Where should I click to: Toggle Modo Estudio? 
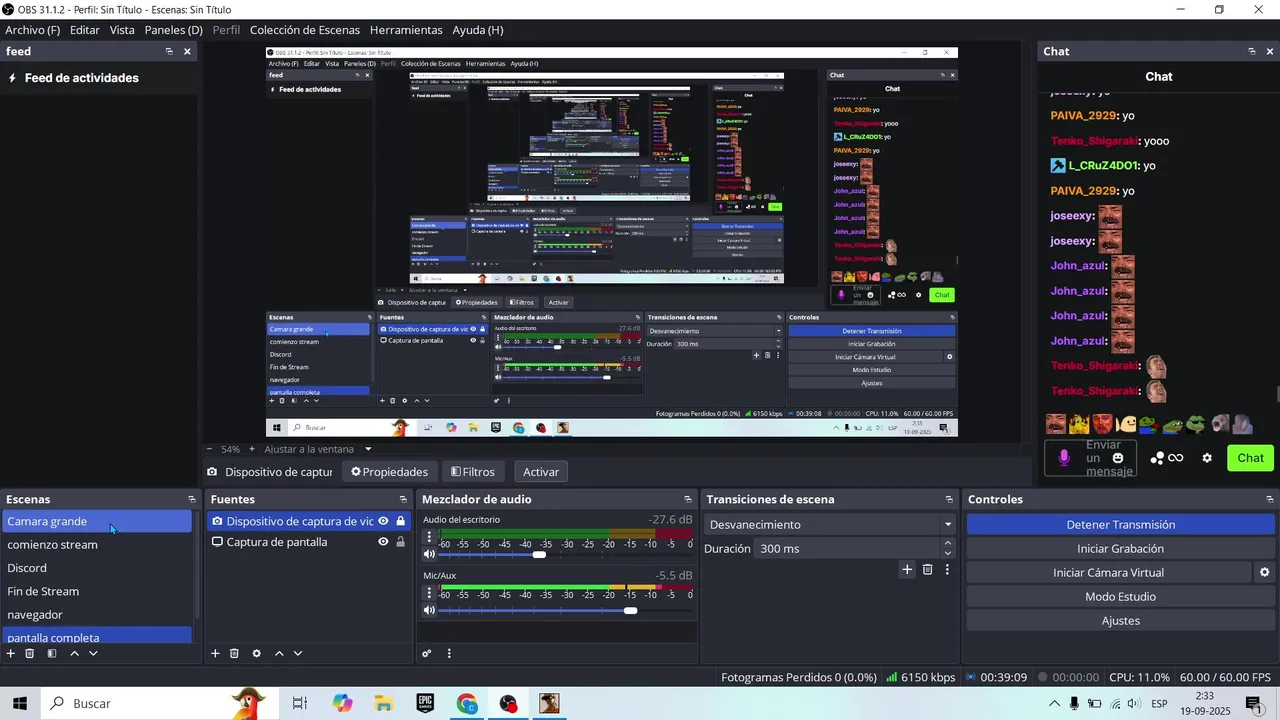[x=1120, y=597]
